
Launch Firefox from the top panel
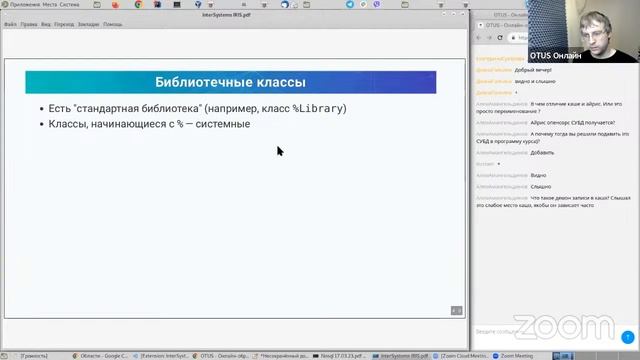click(116, 5)
